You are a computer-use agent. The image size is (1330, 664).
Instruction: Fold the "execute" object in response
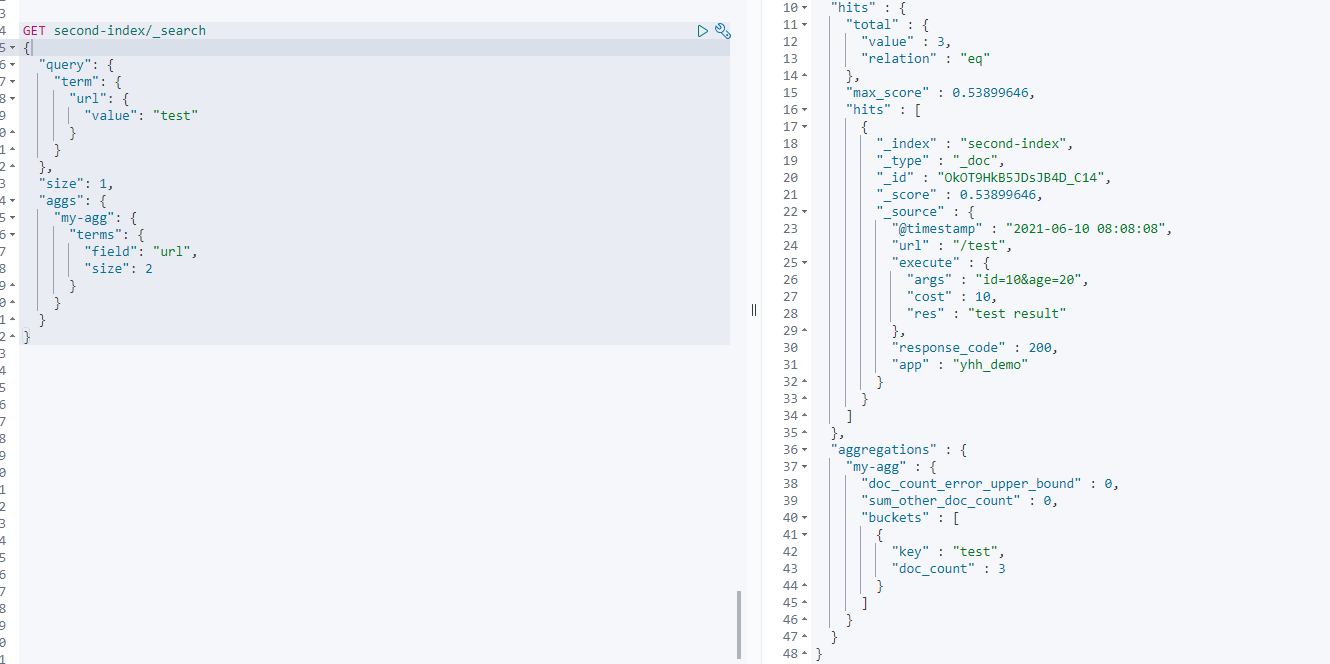click(805, 263)
